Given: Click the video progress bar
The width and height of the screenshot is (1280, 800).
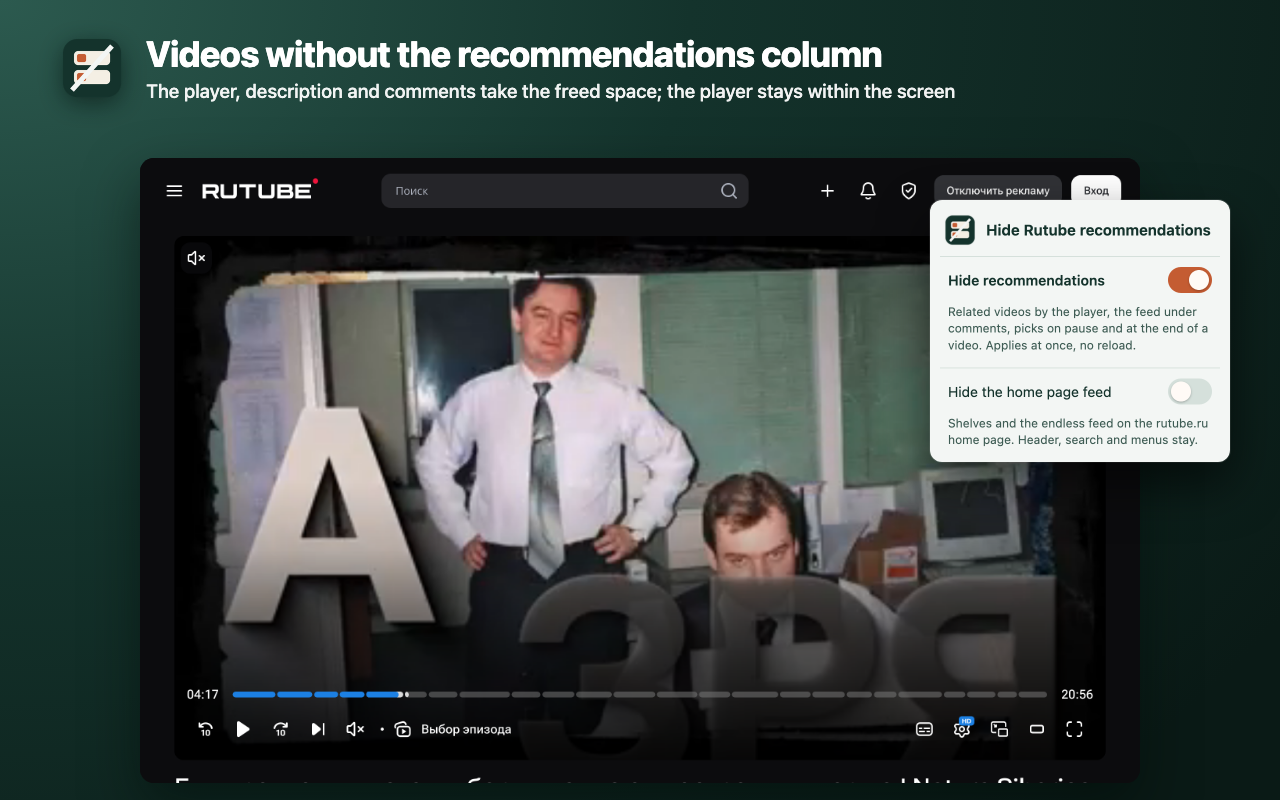Looking at the screenshot, I should coord(640,694).
